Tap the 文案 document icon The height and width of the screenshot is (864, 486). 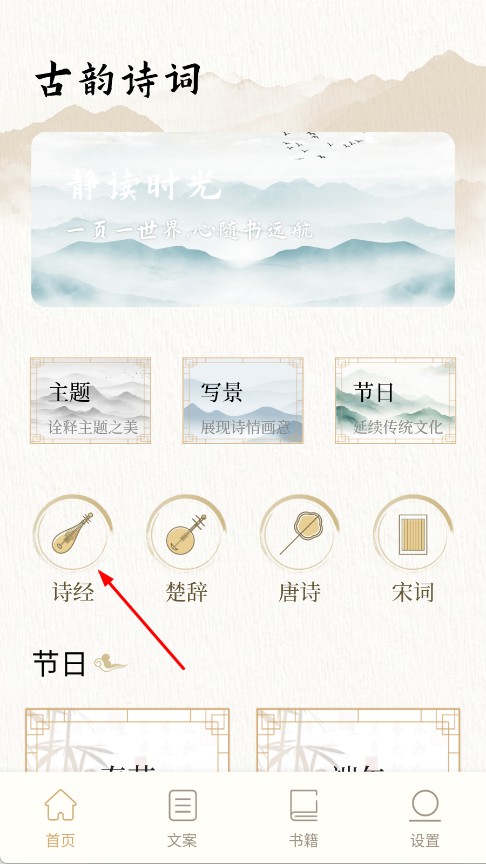click(182, 805)
